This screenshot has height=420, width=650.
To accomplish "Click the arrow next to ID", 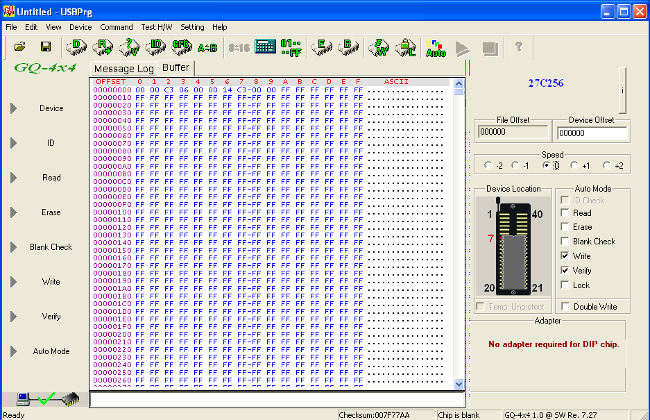I will [14, 143].
